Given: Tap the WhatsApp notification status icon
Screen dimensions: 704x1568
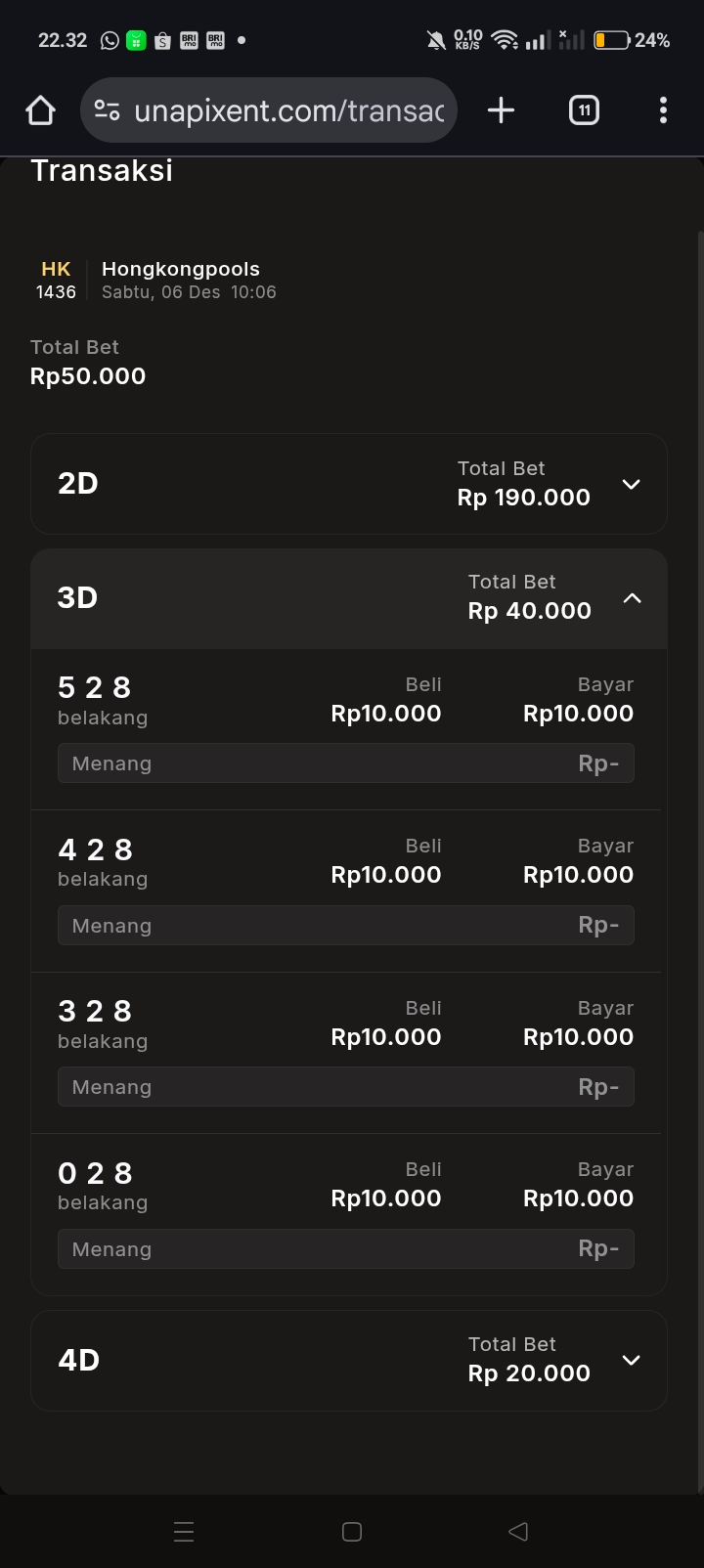Looking at the screenshot, I should [x=110, y=40].
